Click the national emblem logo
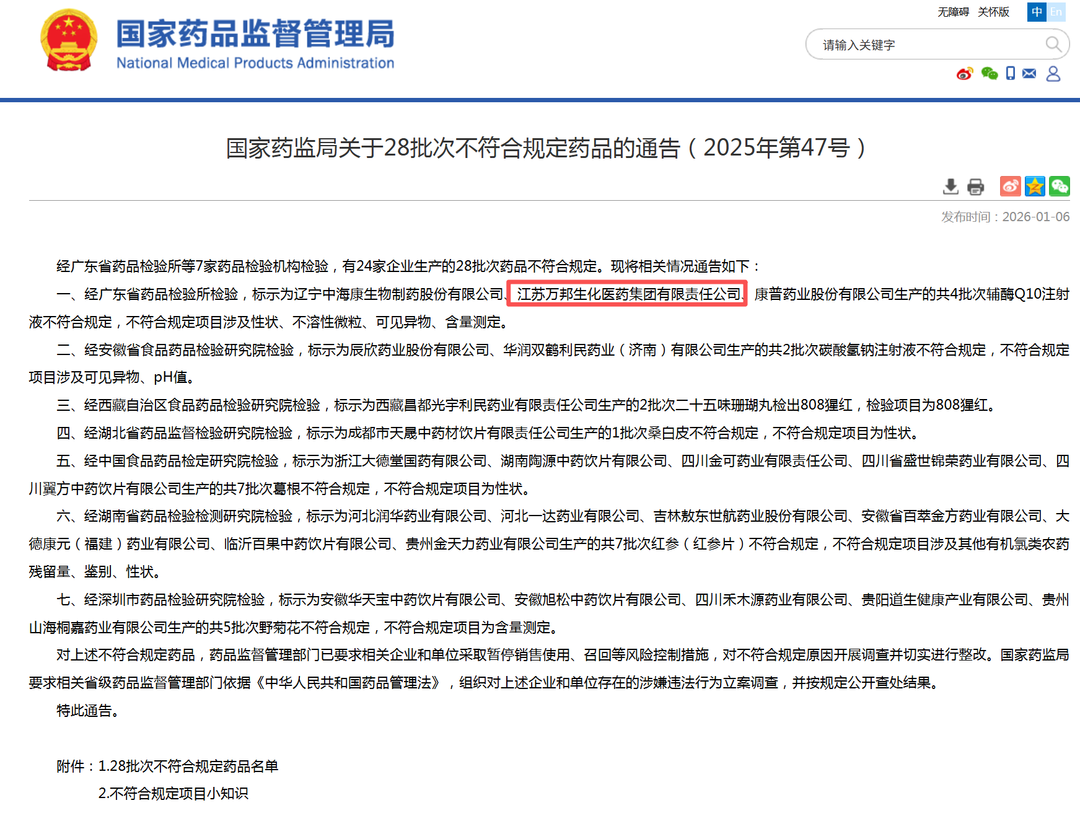 pyautogui.click(x=69, y=41)
